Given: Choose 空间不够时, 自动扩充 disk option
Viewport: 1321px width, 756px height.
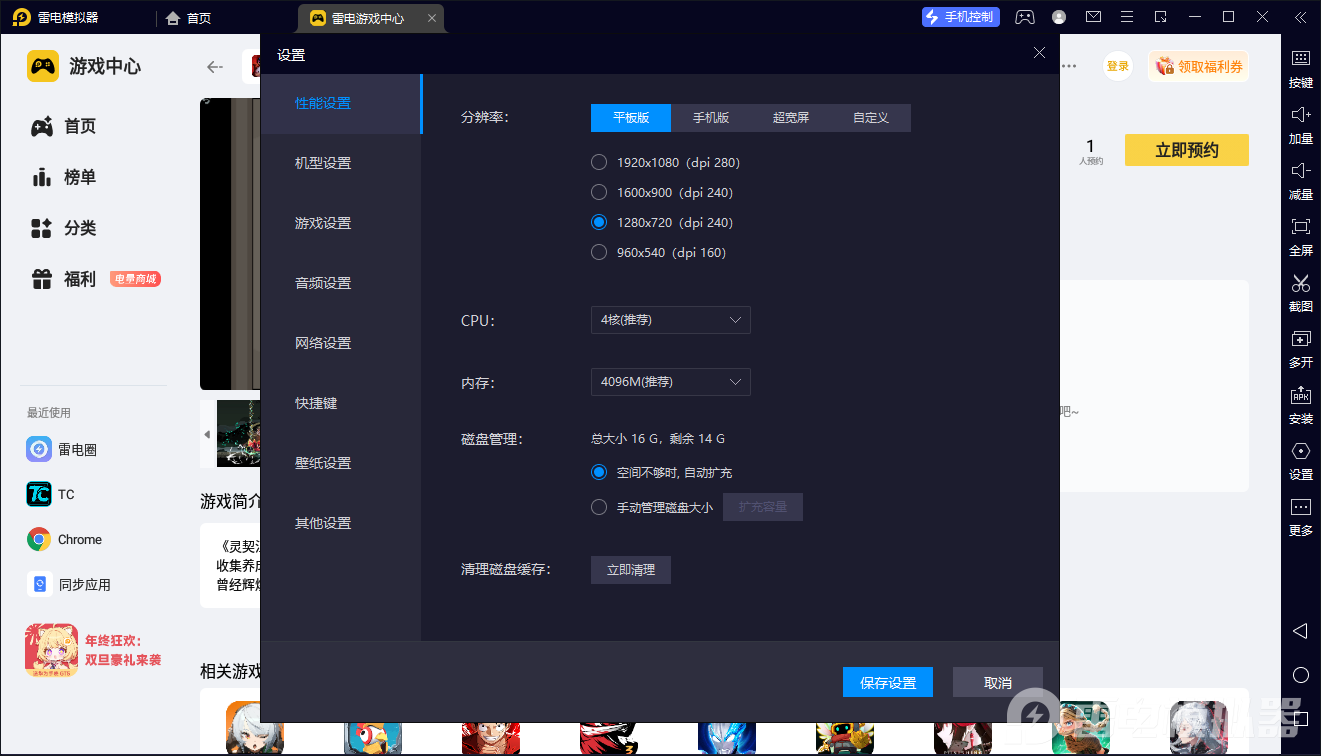Looking at the screenshot, I should [662, 472].
